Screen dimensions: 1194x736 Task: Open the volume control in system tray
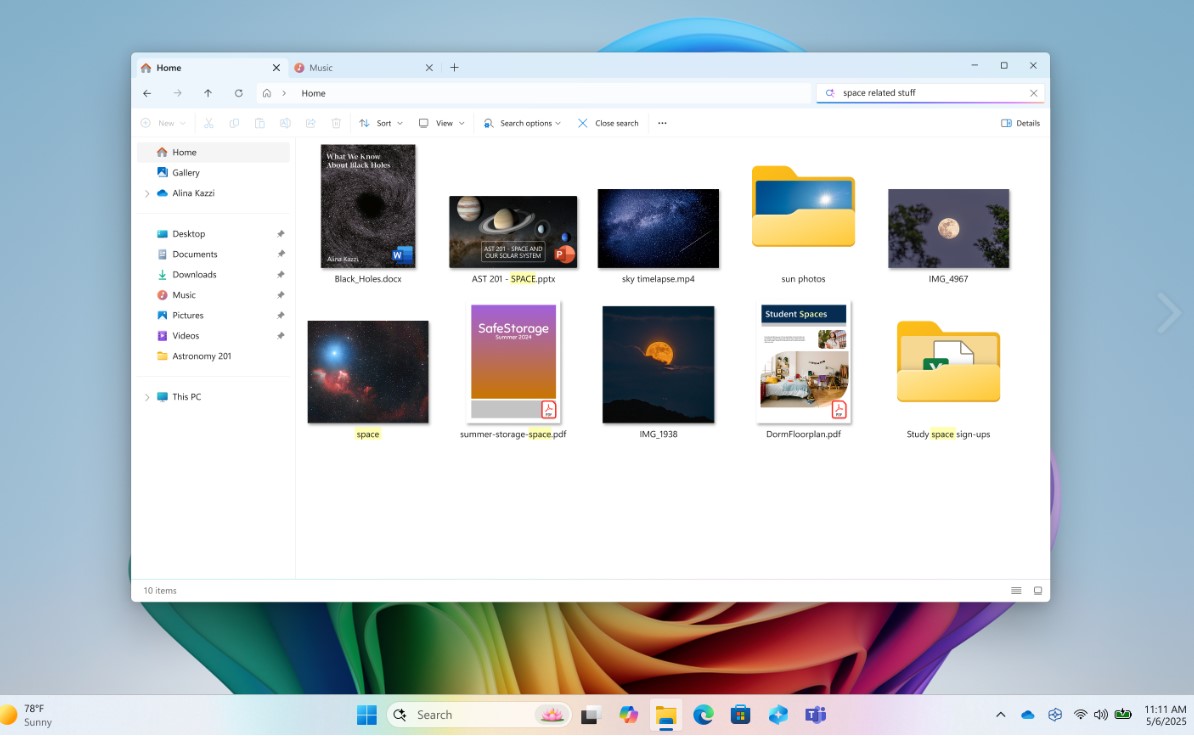coord(1101,715)
